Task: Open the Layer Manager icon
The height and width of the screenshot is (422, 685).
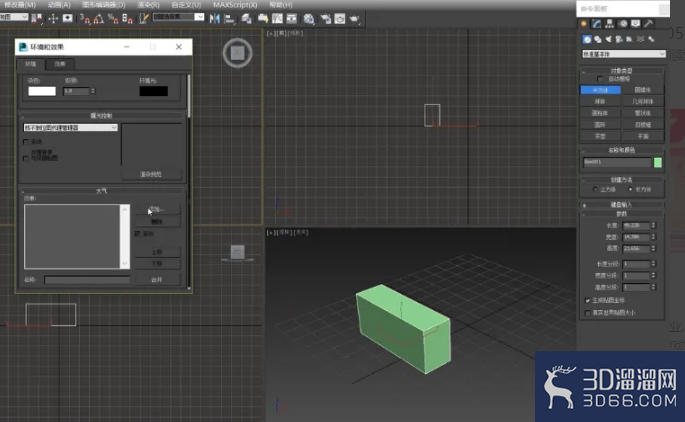Action: point(246,18)
